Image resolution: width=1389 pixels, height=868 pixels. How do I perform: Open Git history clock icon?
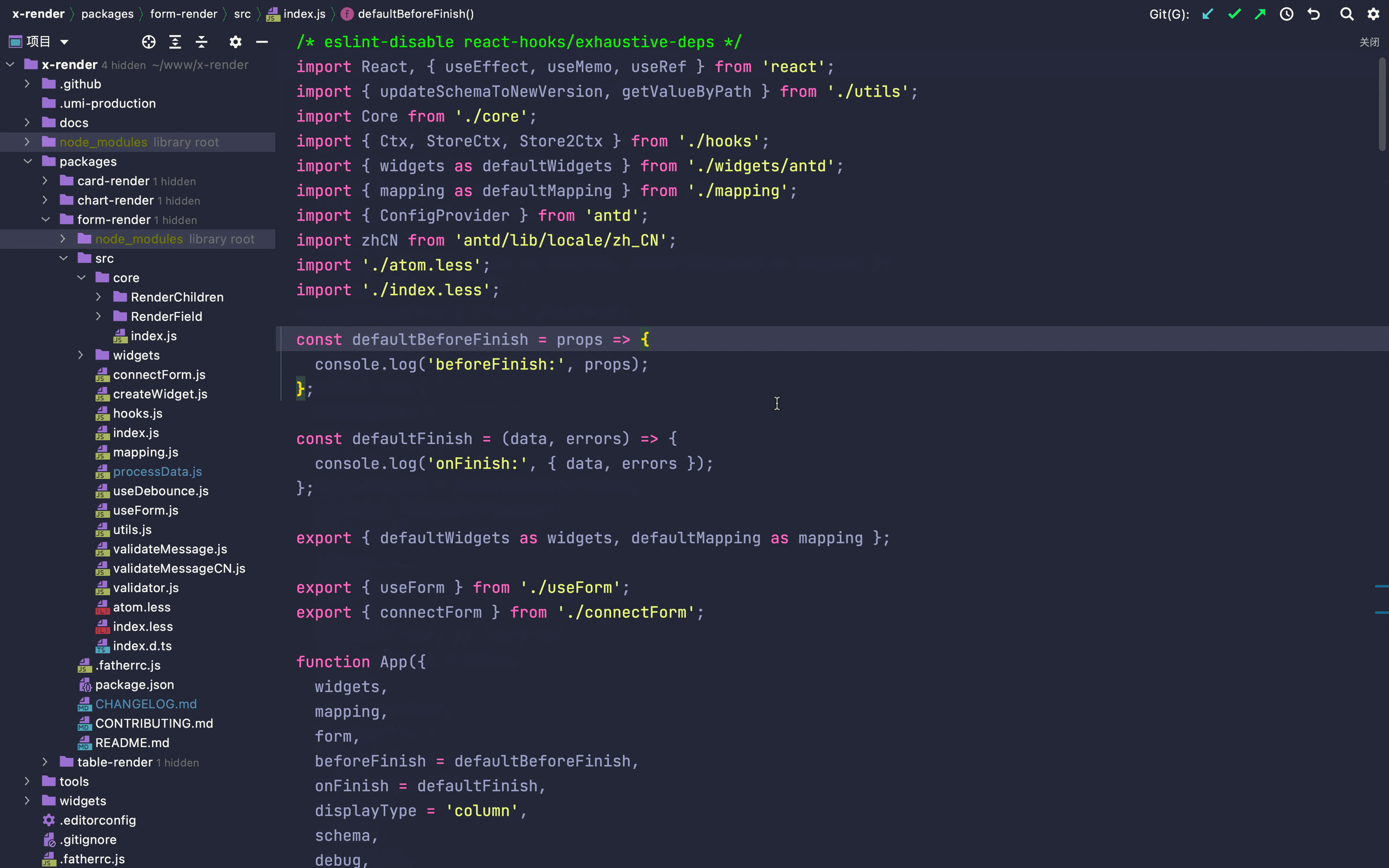1286,14
